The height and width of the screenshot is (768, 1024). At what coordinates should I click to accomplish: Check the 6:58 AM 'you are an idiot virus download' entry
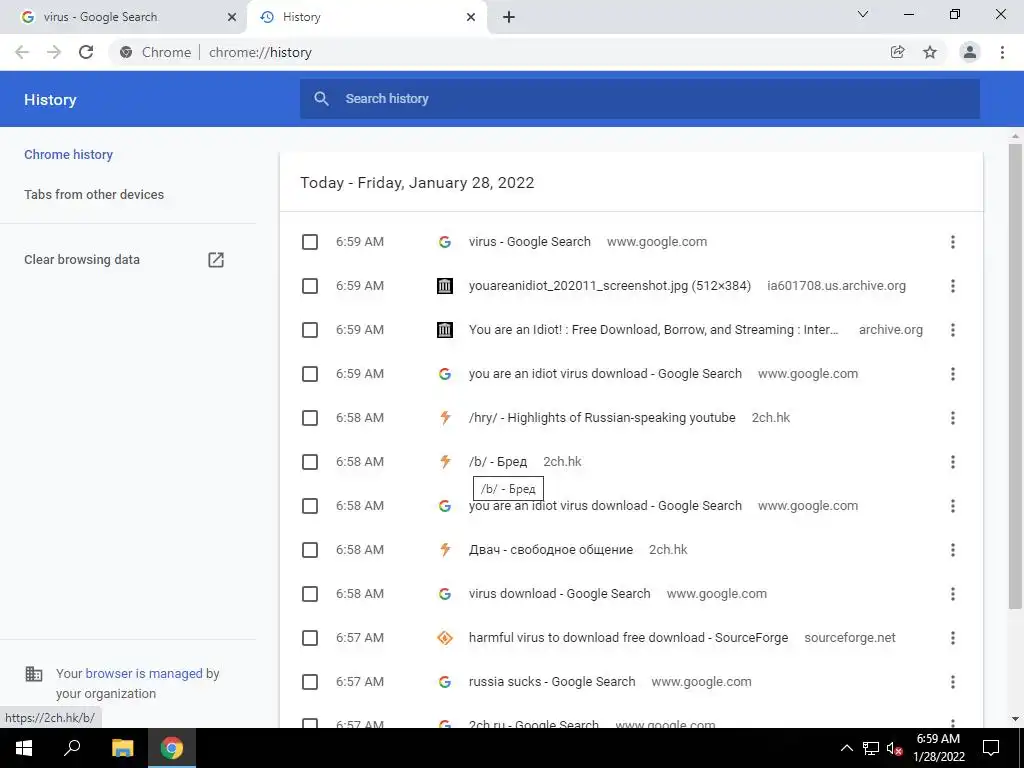(x=310, y=506)
